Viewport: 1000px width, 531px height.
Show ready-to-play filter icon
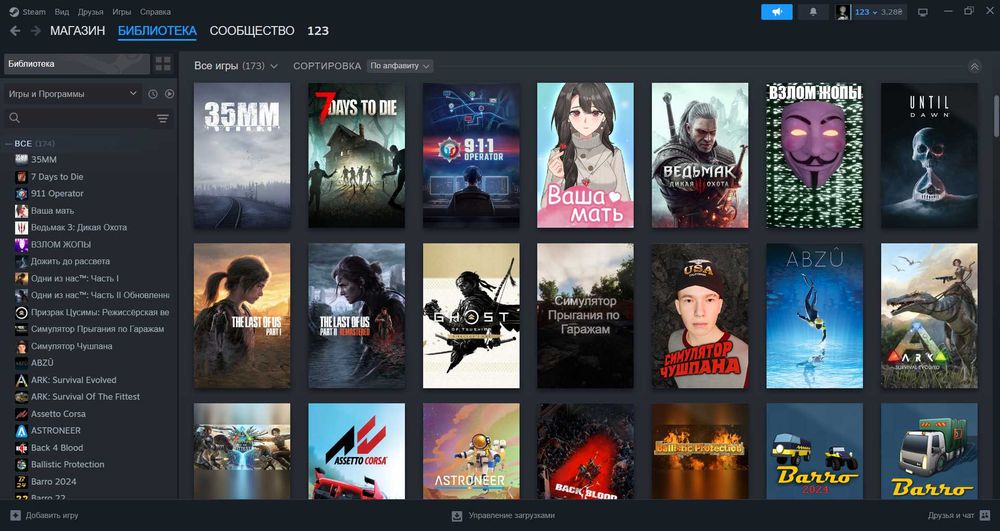(169, 94)
